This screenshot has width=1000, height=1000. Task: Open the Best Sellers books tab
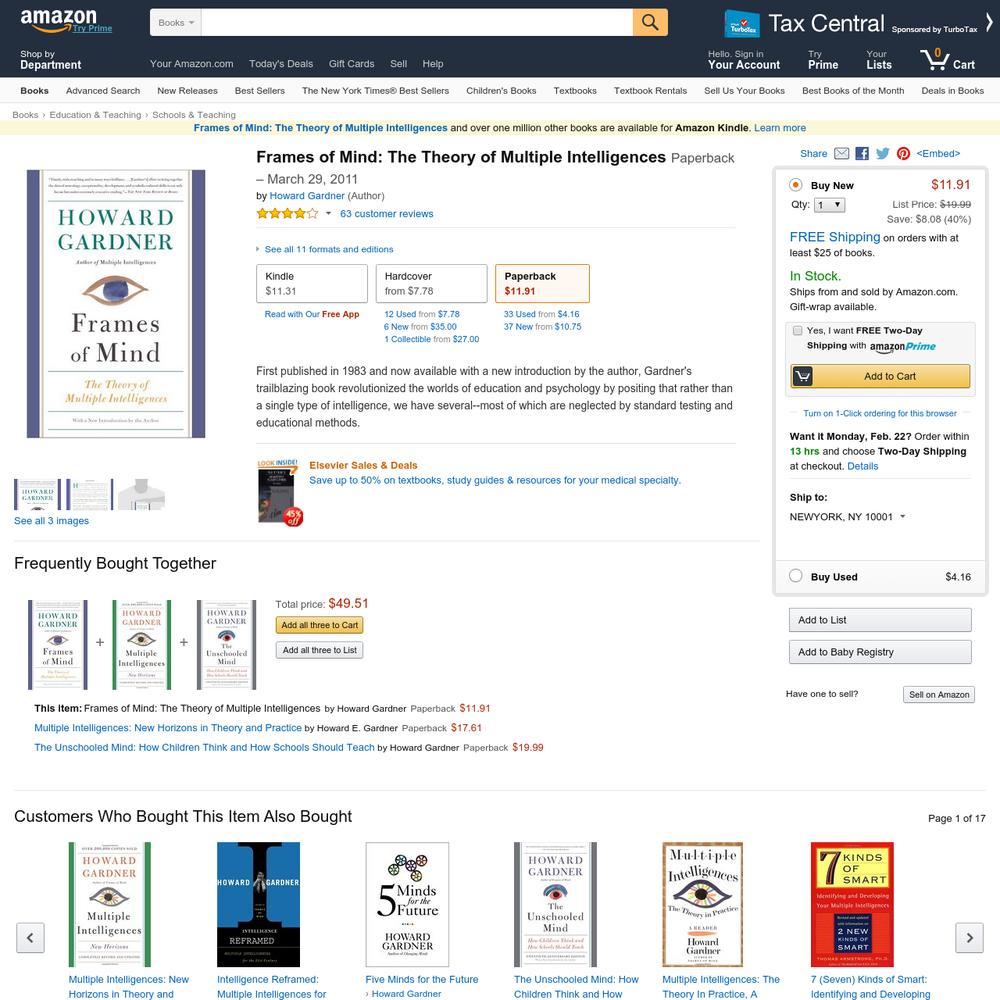coord(260,91)
